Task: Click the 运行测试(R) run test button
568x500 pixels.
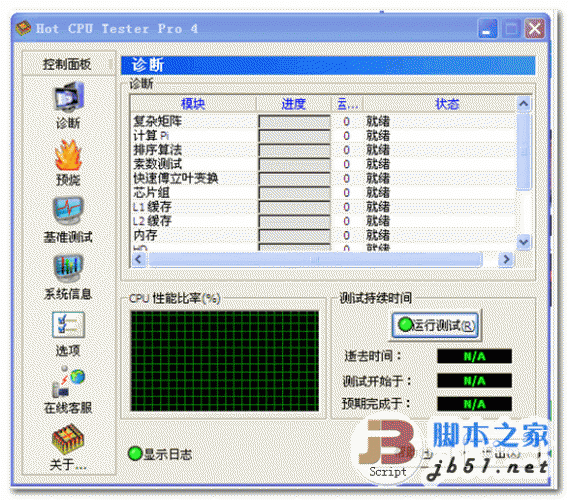Action: (x=435, y=325)
